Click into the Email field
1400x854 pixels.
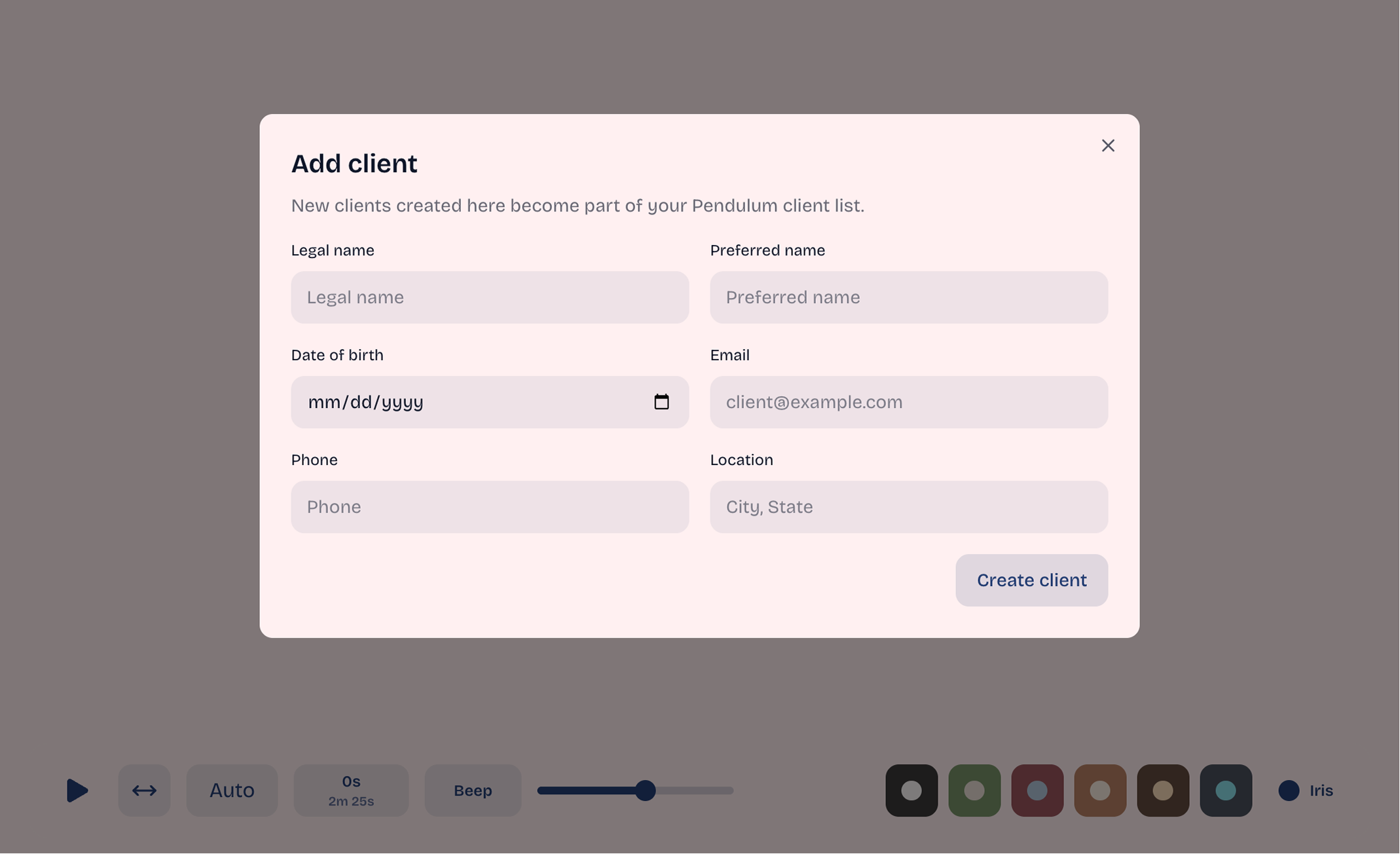point(909,402)
